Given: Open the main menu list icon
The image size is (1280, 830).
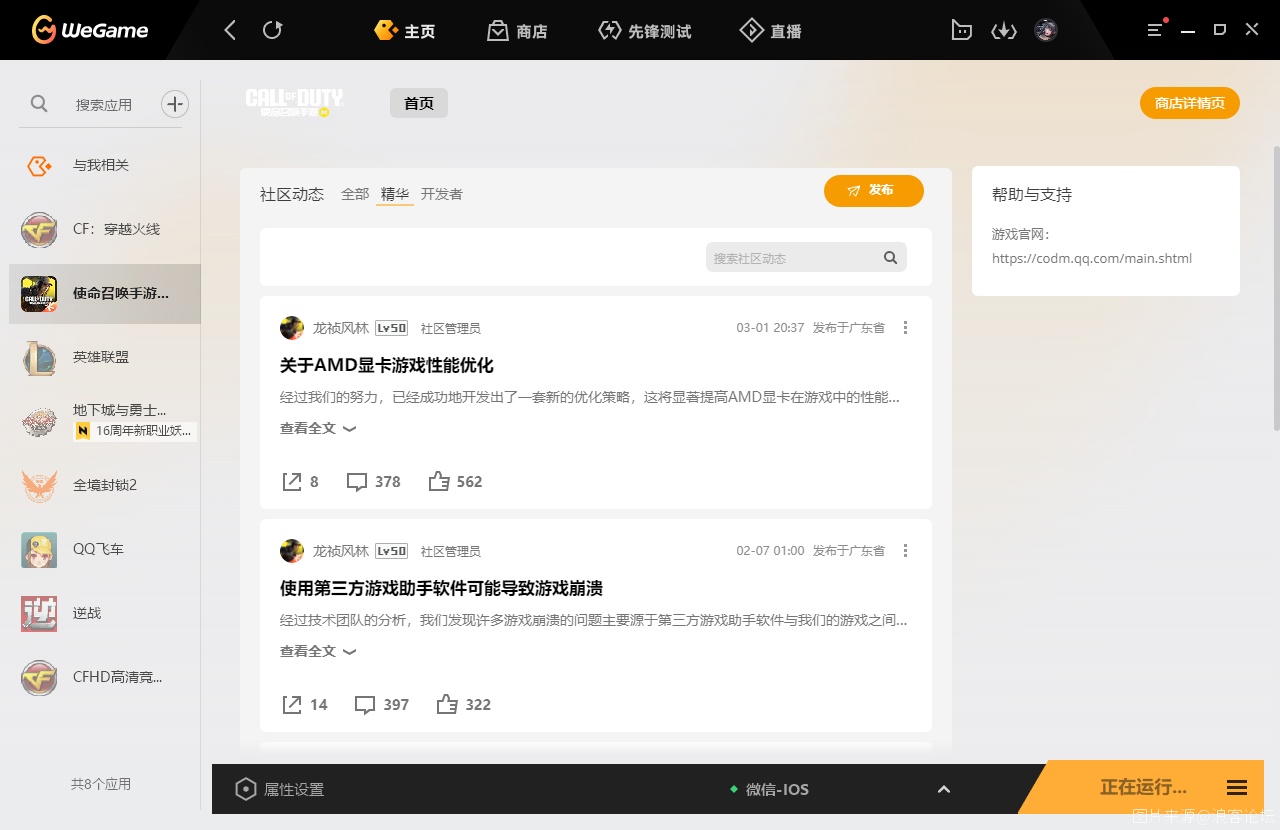Looking at the screenshot, I should point(1155,30).
